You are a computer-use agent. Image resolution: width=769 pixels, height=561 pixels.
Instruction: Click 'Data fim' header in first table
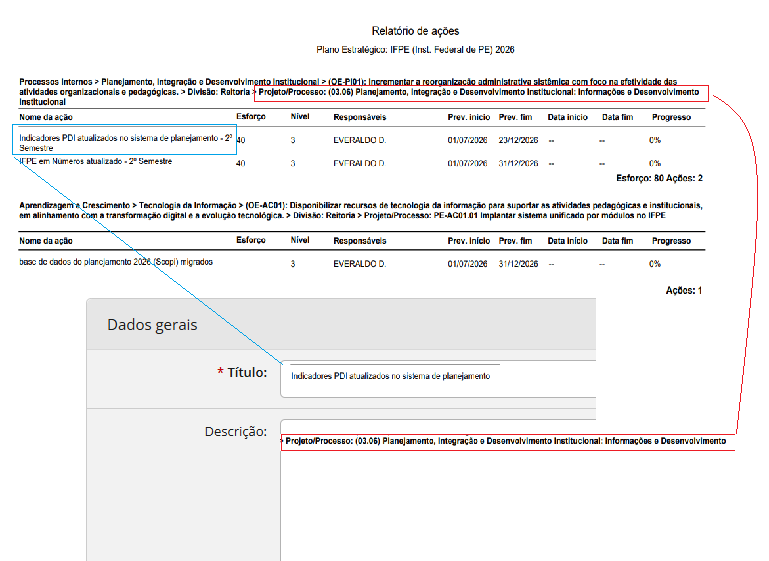(x=617, y=117)
